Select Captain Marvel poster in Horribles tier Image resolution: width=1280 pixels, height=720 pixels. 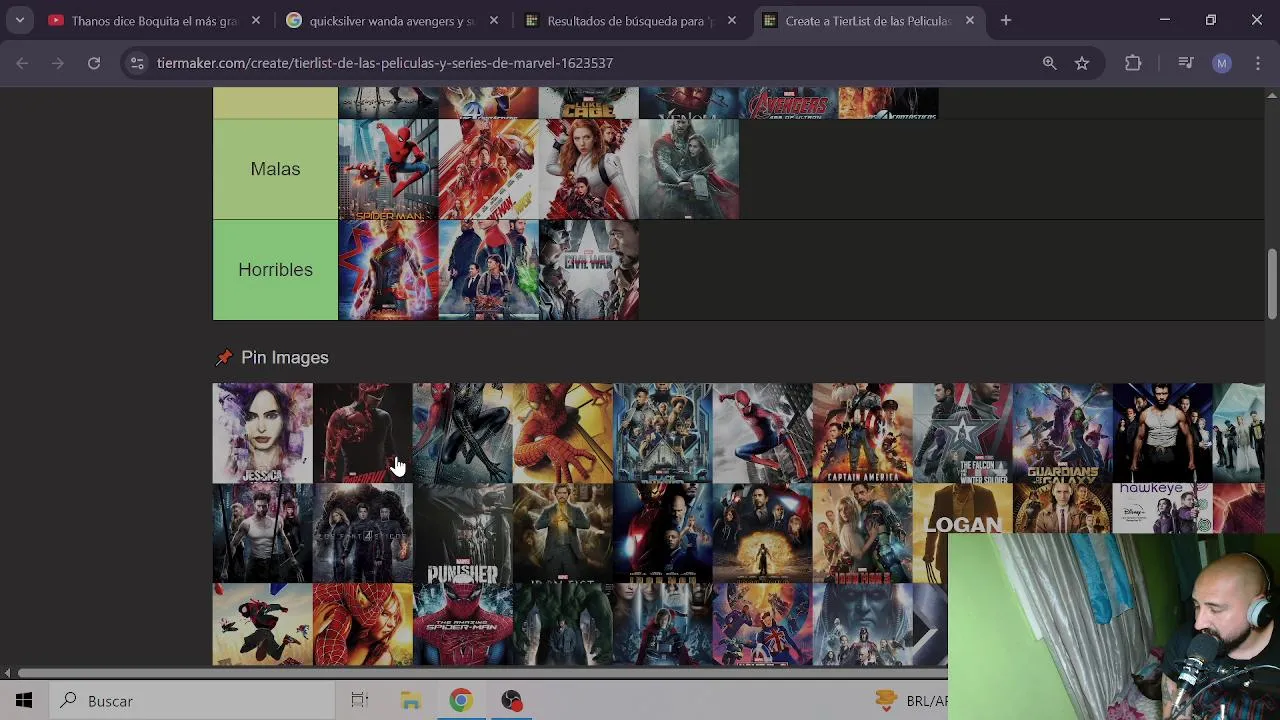click(388, 270)
